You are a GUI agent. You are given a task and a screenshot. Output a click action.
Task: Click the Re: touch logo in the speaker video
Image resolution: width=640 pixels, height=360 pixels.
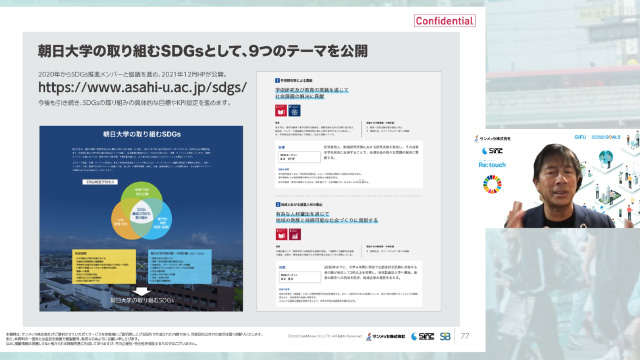(492, 165)
